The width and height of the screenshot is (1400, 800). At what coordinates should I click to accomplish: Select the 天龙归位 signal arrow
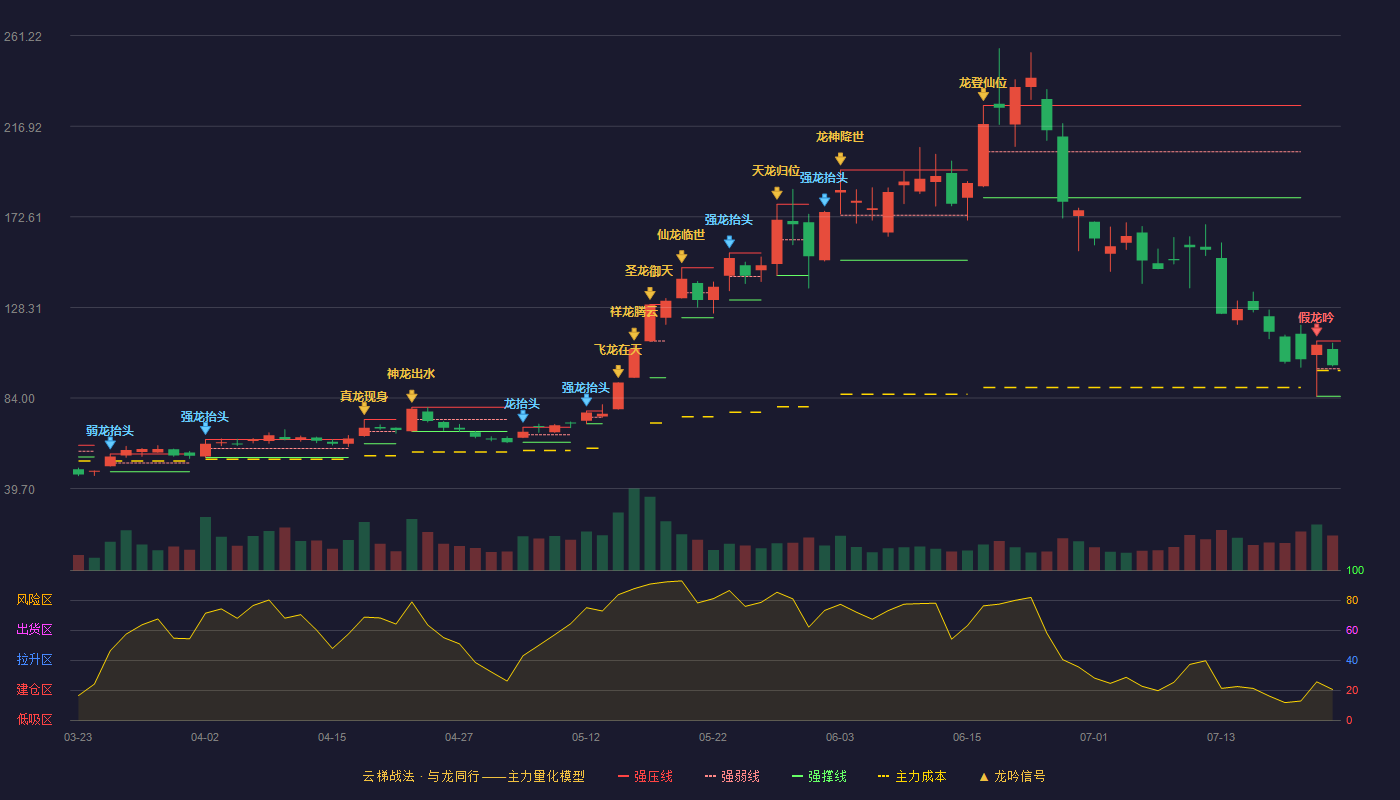coord(777,193)
